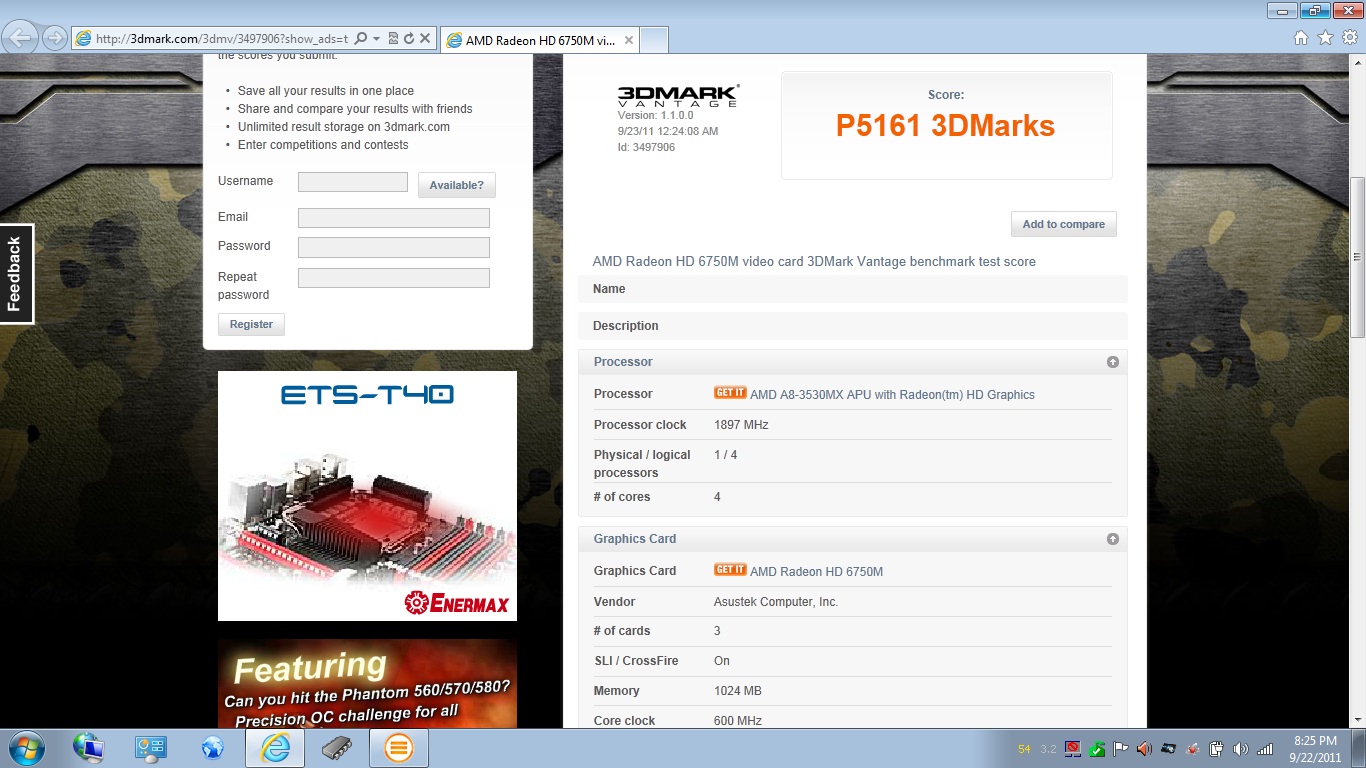Close the AMD Radeon HD 6750M tab

(628, 40)
